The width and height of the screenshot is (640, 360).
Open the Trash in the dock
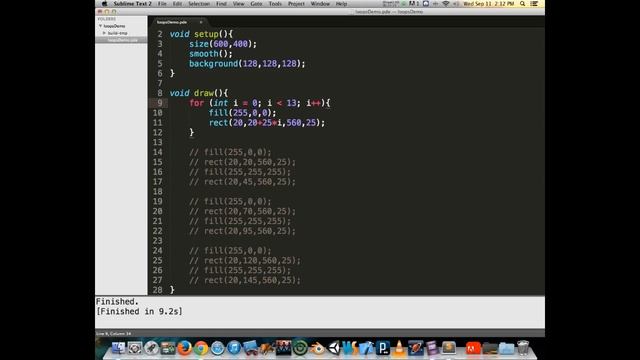pos(523,348)
